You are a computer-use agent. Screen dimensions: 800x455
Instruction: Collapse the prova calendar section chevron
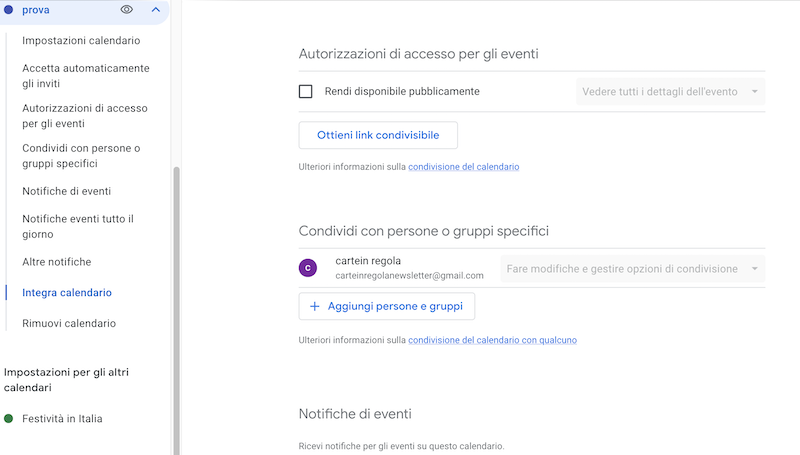click(x=156, y=10)
